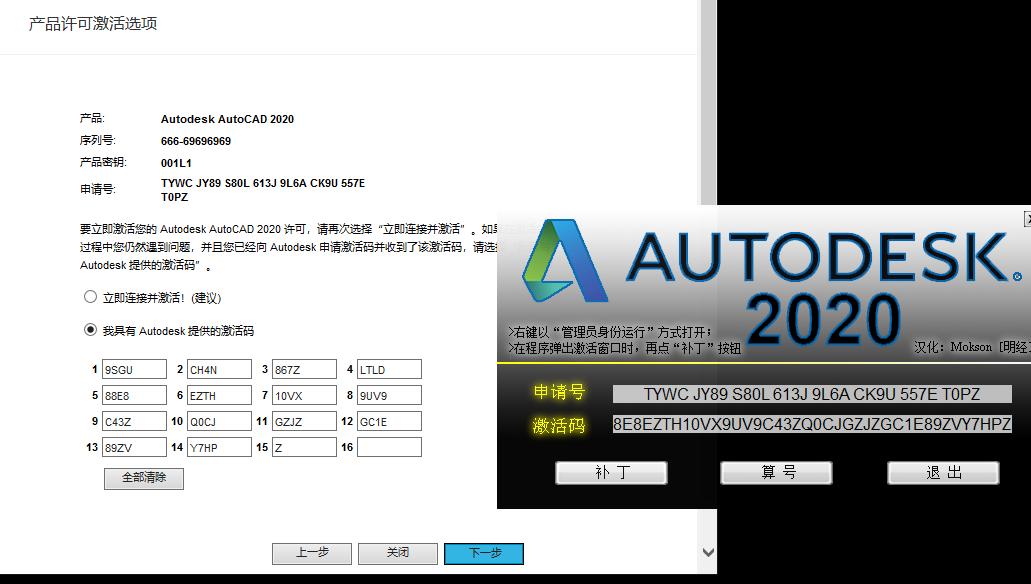Close the keygen window with its X button

(1026, 219)
